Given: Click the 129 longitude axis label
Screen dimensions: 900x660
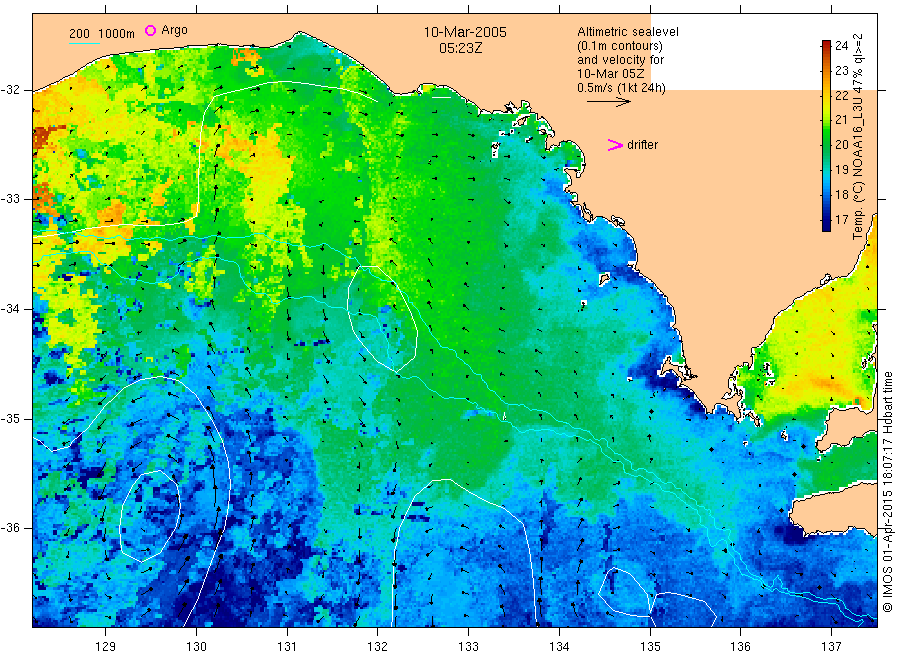Looking at the screenshot, I should point(106,646).
